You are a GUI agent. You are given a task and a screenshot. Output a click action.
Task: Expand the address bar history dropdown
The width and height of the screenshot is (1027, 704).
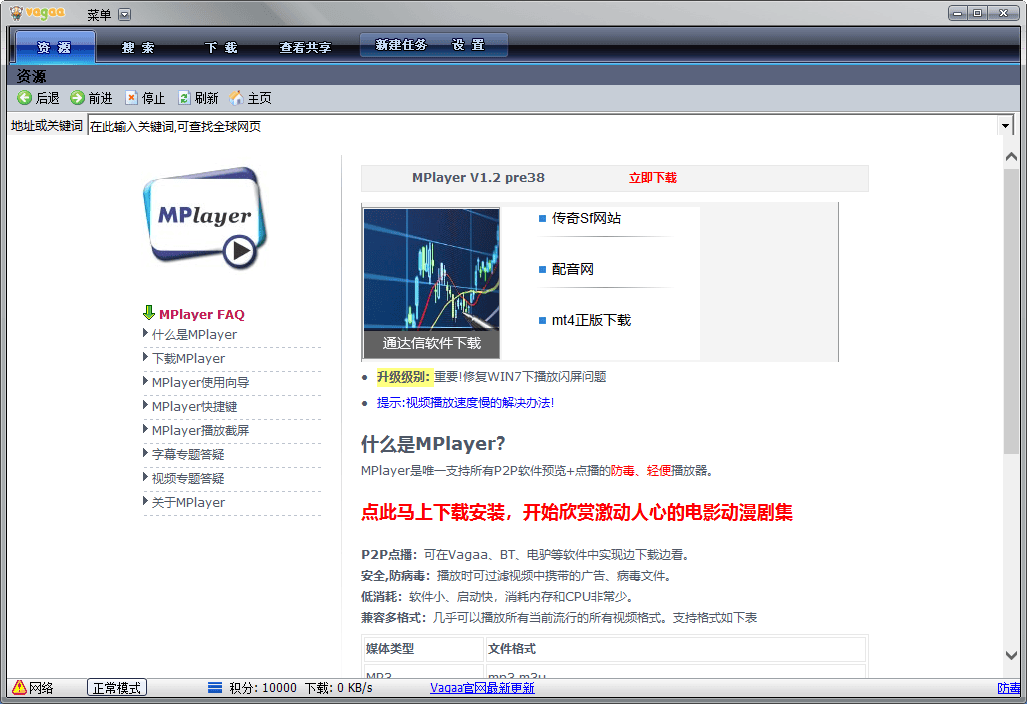[x=1005, y=126]
